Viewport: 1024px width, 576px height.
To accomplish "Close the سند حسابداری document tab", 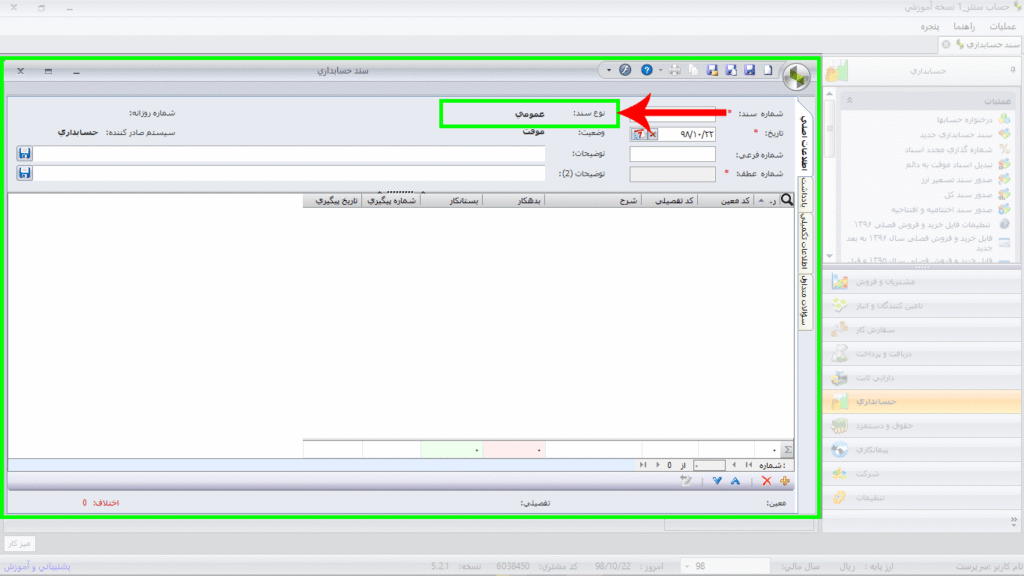I will [x=946, y=44].
